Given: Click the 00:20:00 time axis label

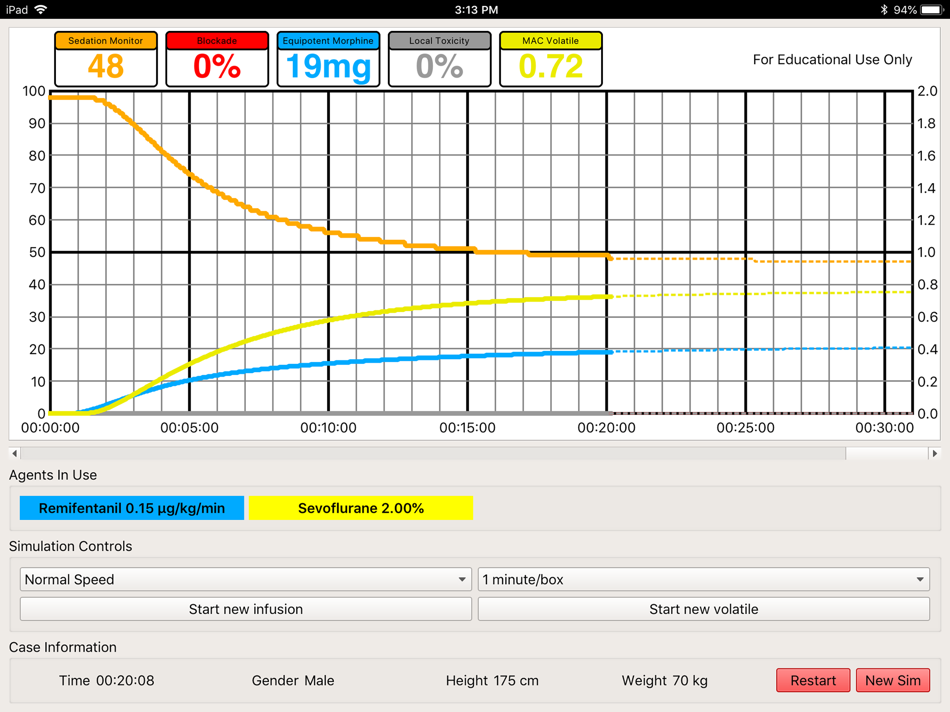Looking at the screenshot, I should [606, 428].
